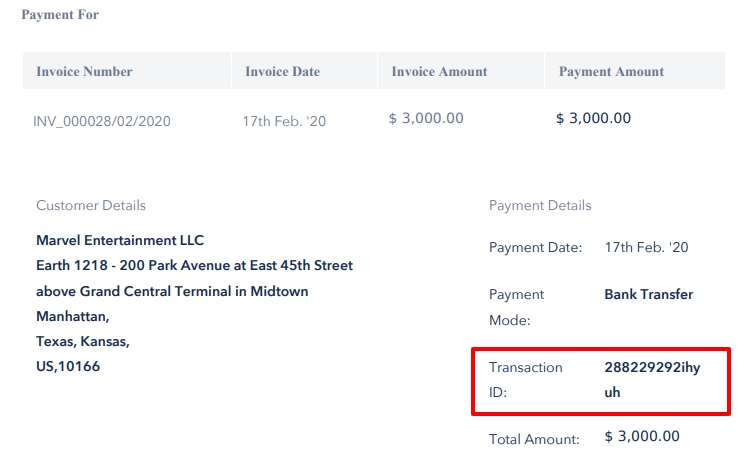Click the invoice date in the table row
The height and width of the screenshot is (456, 745).
(x=284, y=122)
